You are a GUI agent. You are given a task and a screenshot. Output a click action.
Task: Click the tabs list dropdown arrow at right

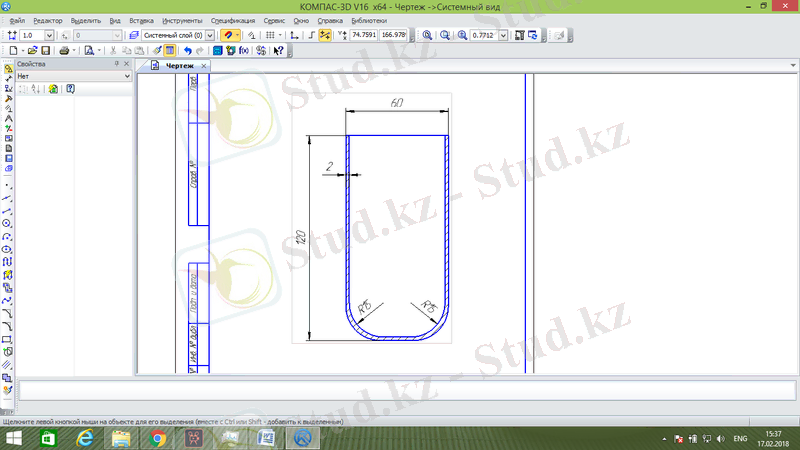793,65
